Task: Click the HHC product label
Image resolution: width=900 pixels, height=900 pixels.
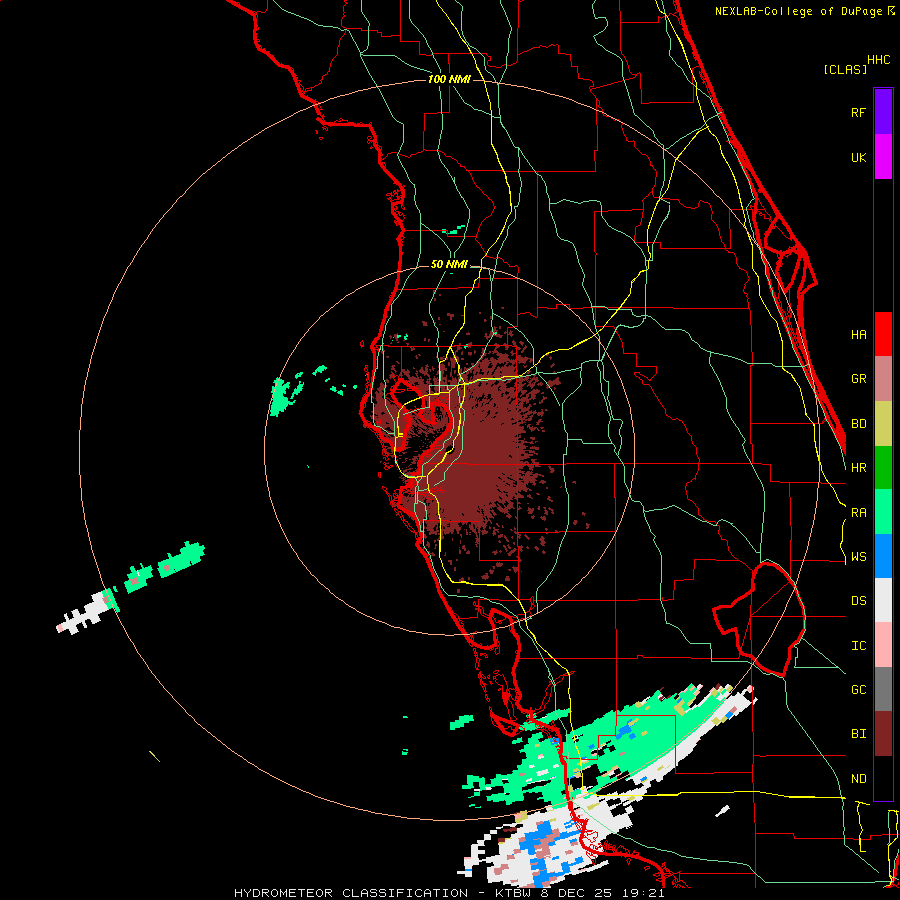Action: (879, 60)
